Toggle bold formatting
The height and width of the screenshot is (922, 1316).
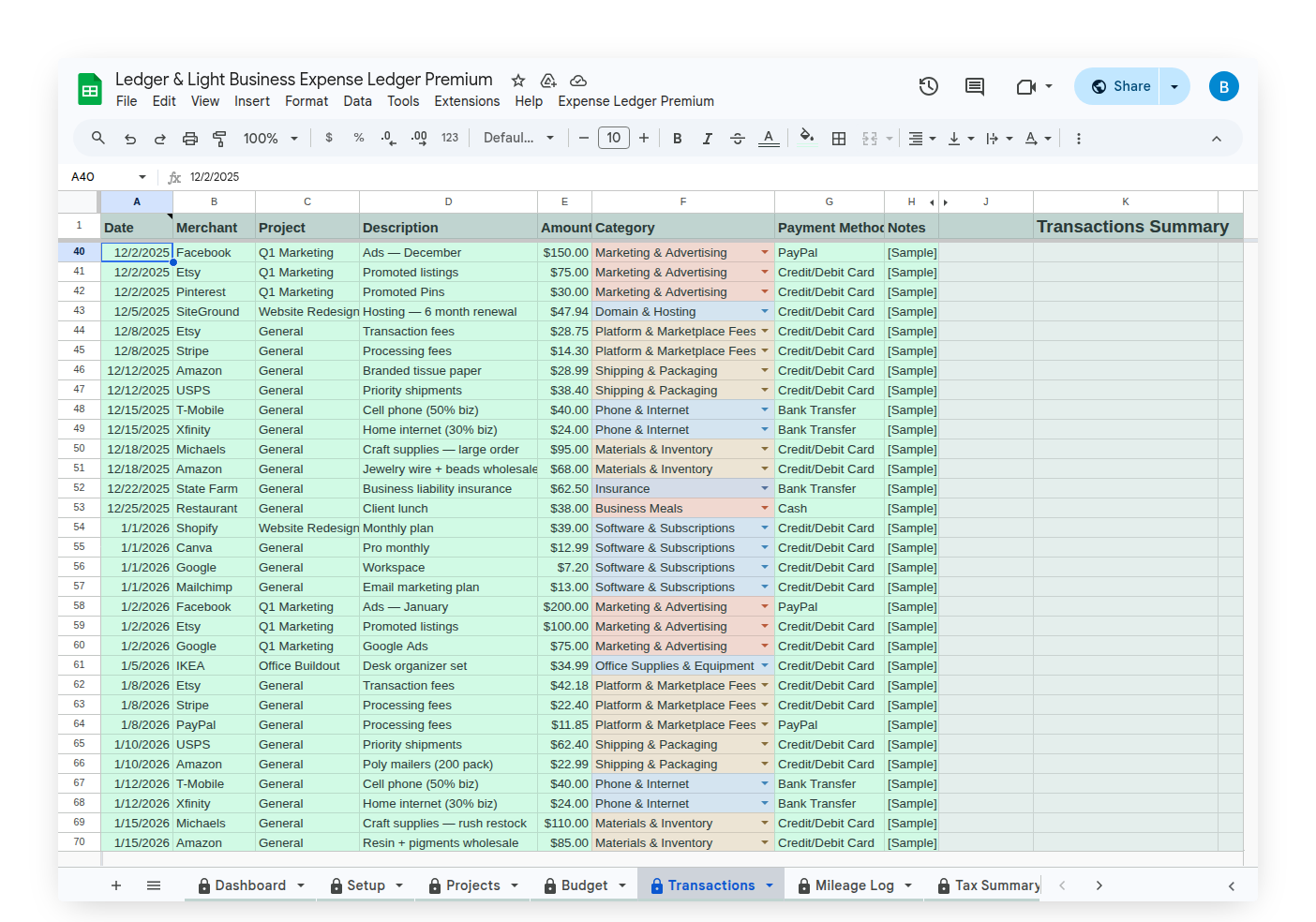677,138
